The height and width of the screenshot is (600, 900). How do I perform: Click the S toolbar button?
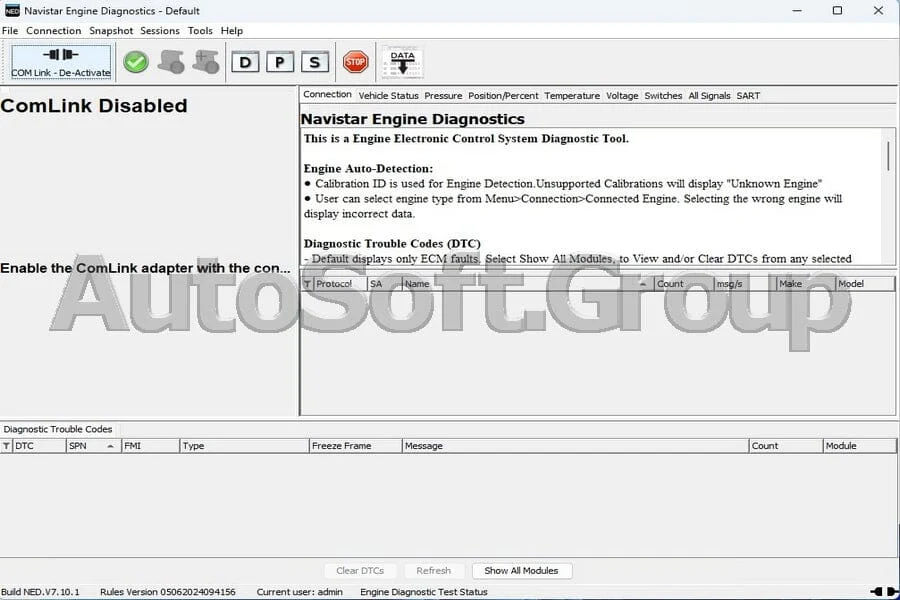point(315,62)
